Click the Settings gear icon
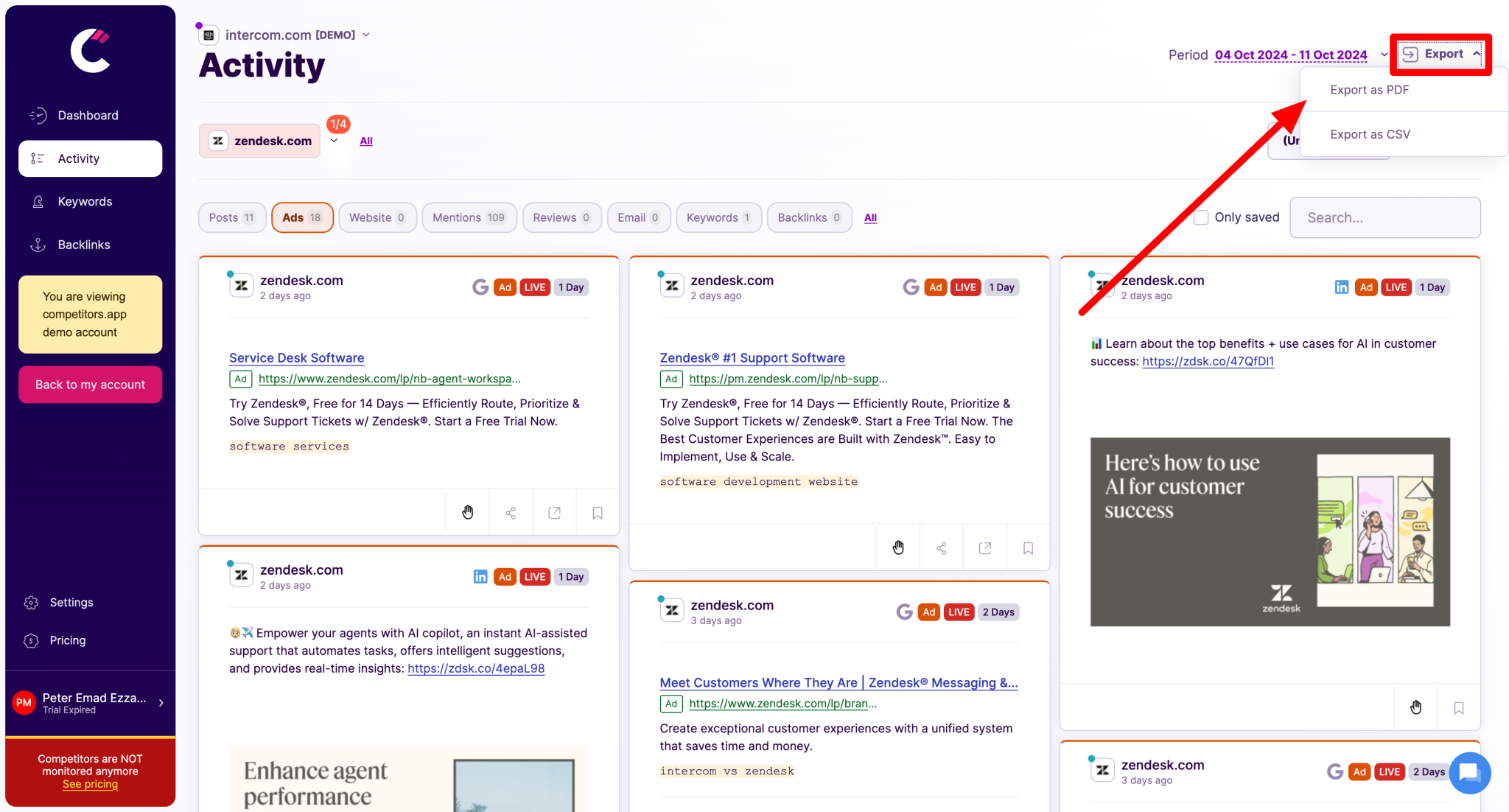 [31, 602]
